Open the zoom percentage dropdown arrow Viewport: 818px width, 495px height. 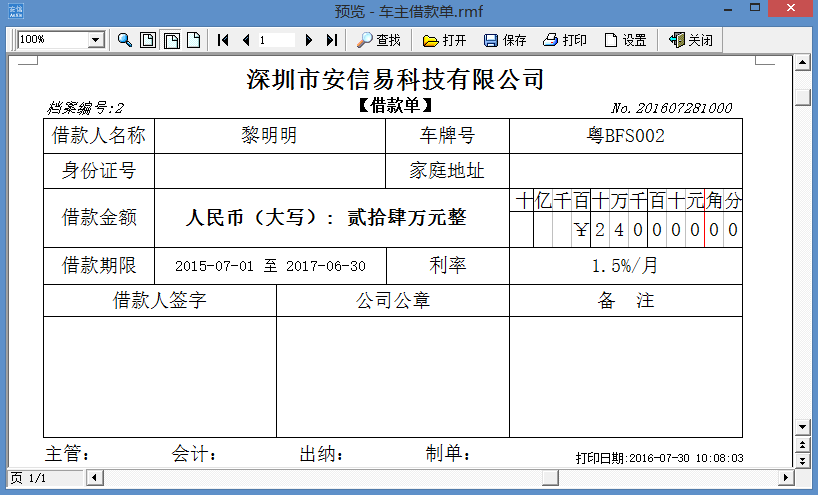[96, 40]
